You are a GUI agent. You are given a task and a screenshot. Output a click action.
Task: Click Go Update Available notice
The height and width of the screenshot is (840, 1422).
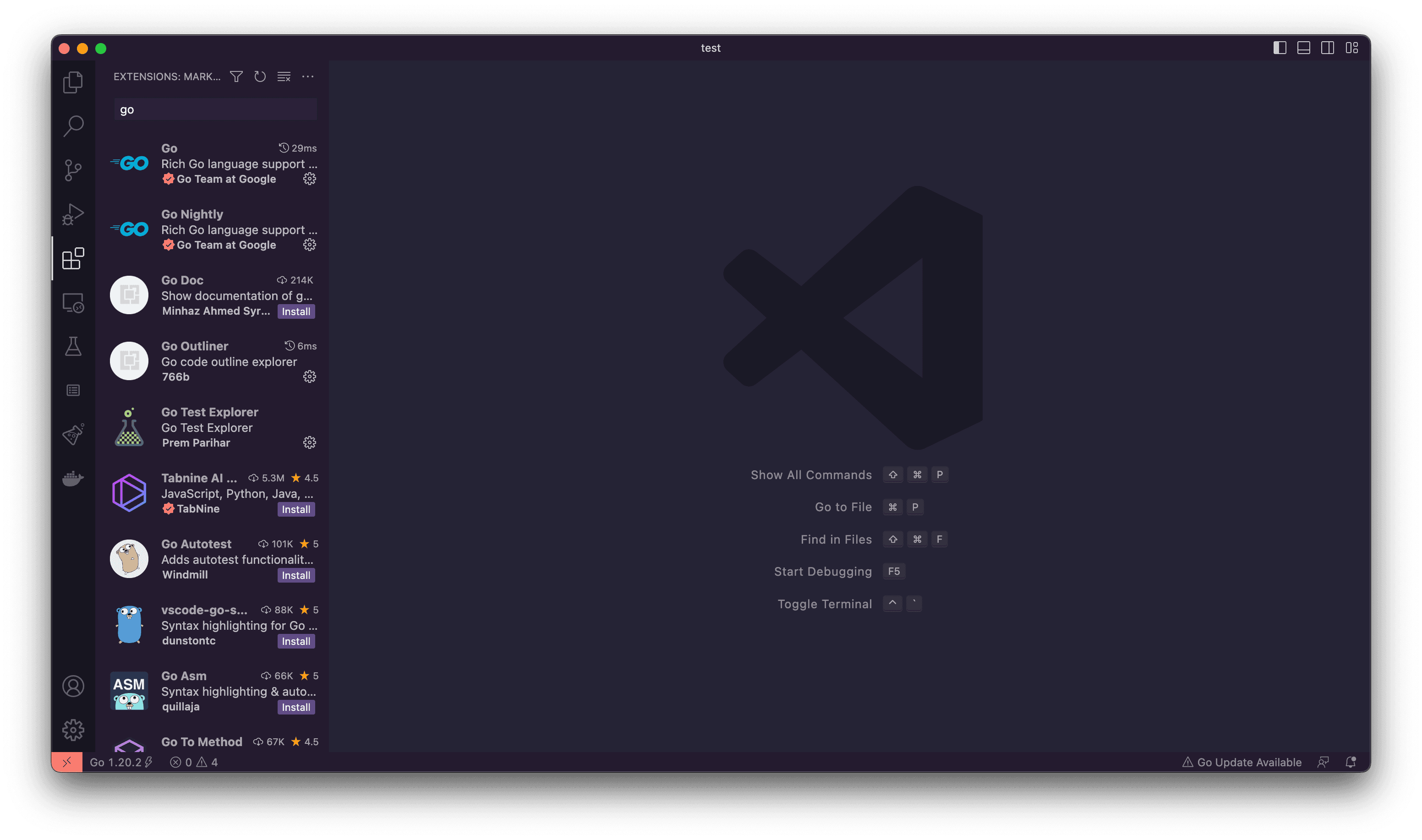click(x=1242, y=763)
